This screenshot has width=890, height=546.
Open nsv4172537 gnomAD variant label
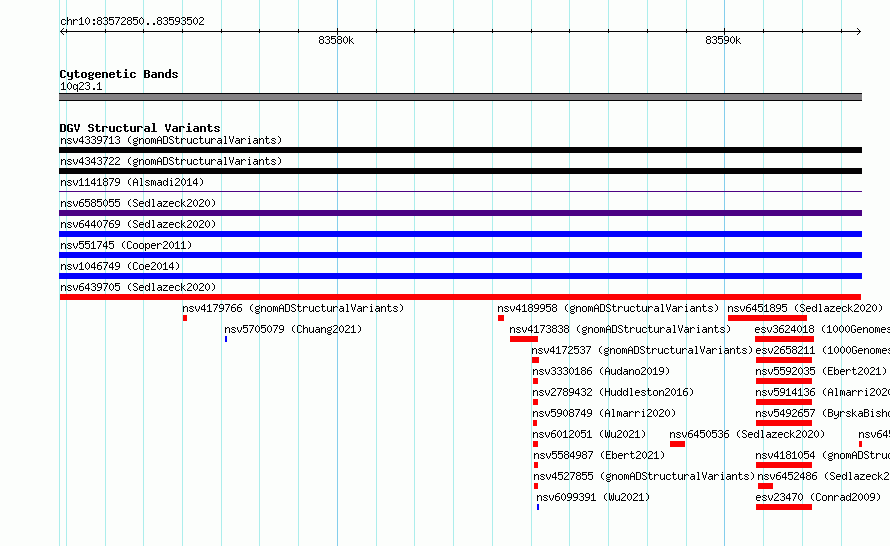coord(642,350)
